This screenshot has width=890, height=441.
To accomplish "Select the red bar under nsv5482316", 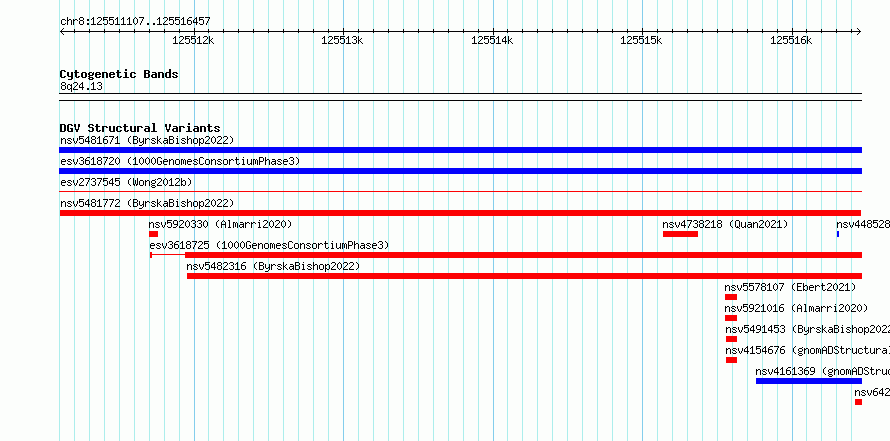I will tap(524, 276).
